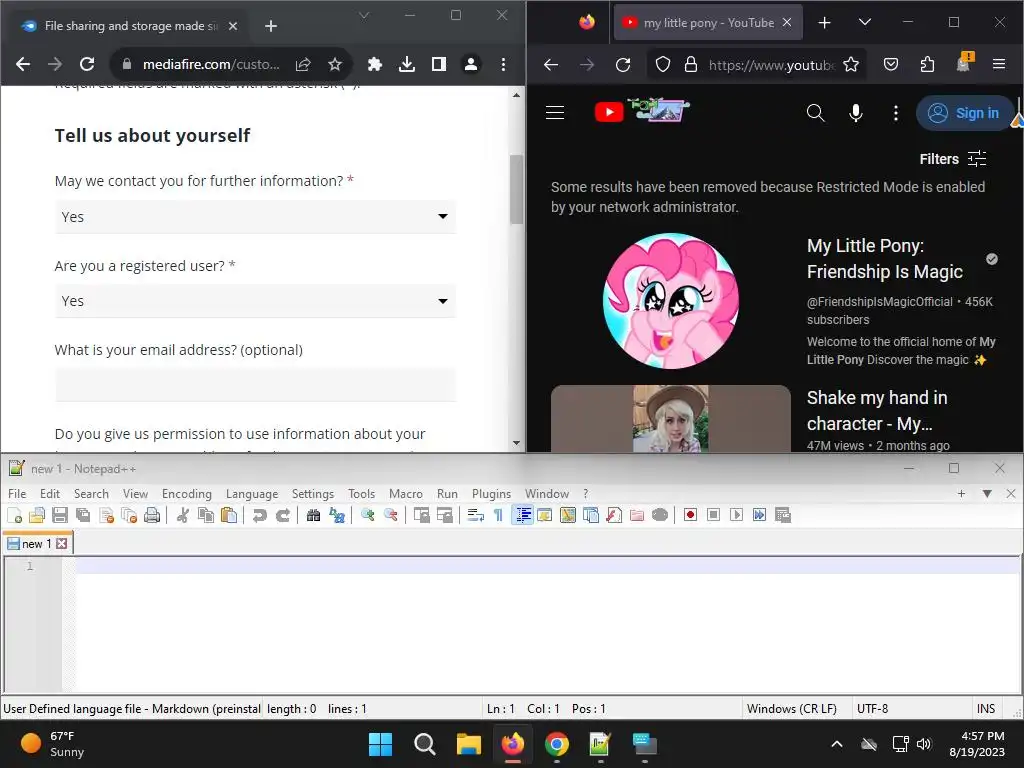The image size is (1024, 768).
Task: Expand 'Are you a registered user' dropdown
Action: tap(255, 301)
